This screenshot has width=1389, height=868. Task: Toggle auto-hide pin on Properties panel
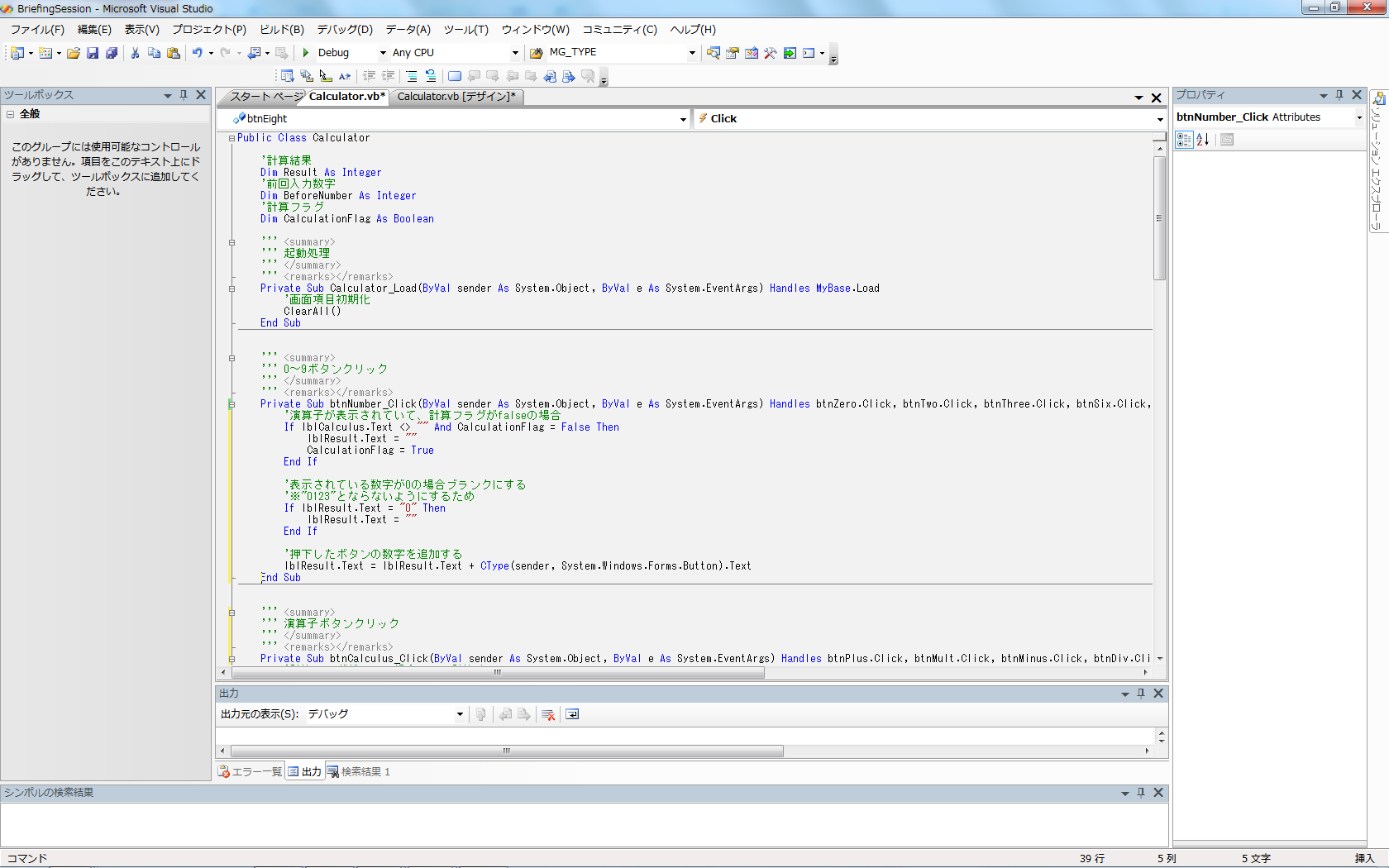pos(1339,95)
